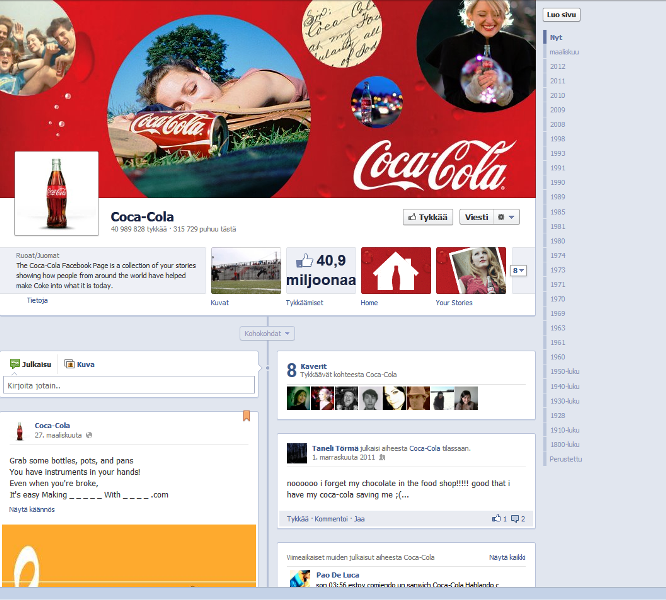Jump to 2012 in the timeline
The height and width of the screenshot is (600, 666).
pyautogui.click(x=558, y=66)
